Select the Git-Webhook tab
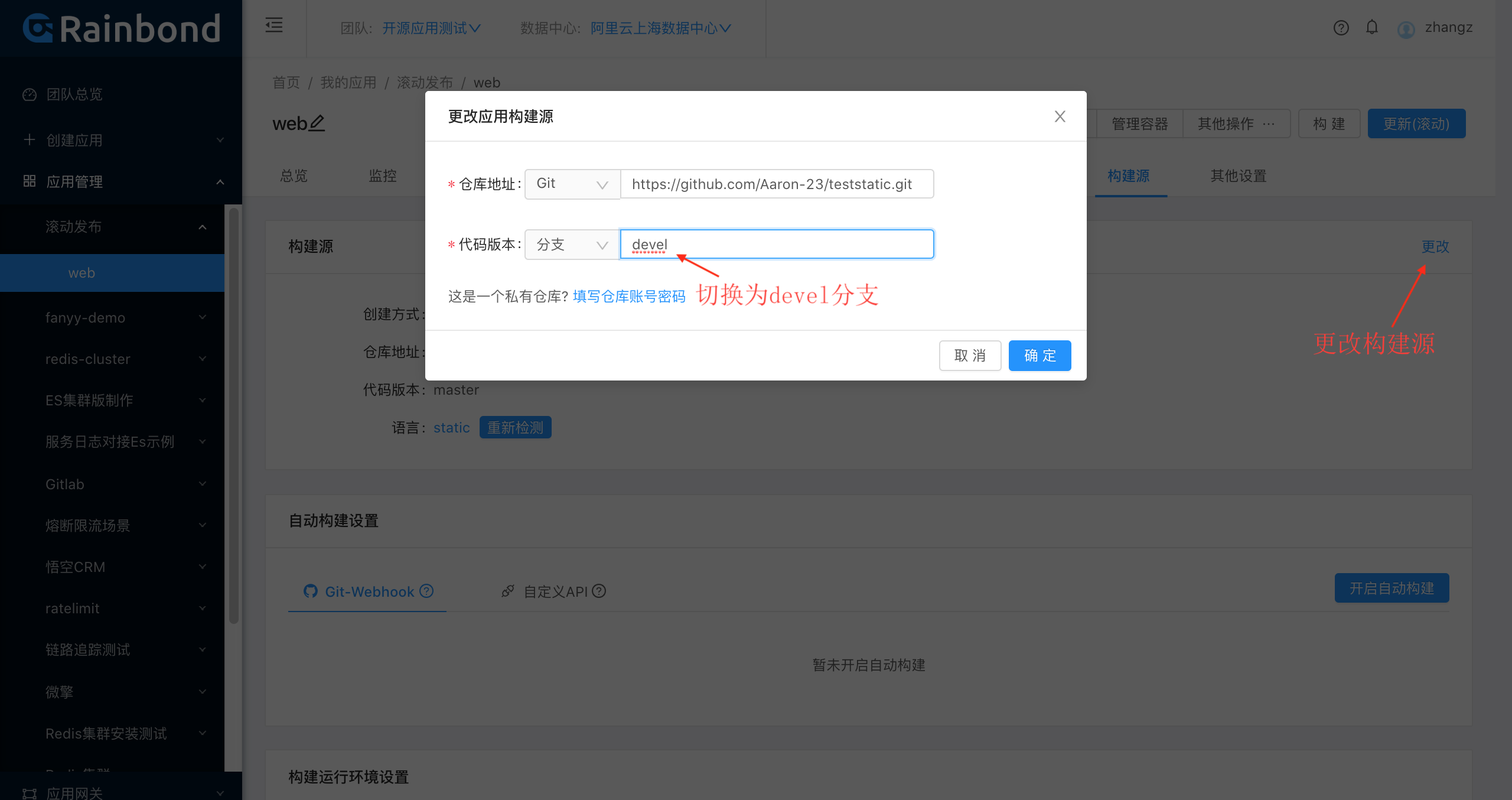1512x800 pixels. (368, 591)
